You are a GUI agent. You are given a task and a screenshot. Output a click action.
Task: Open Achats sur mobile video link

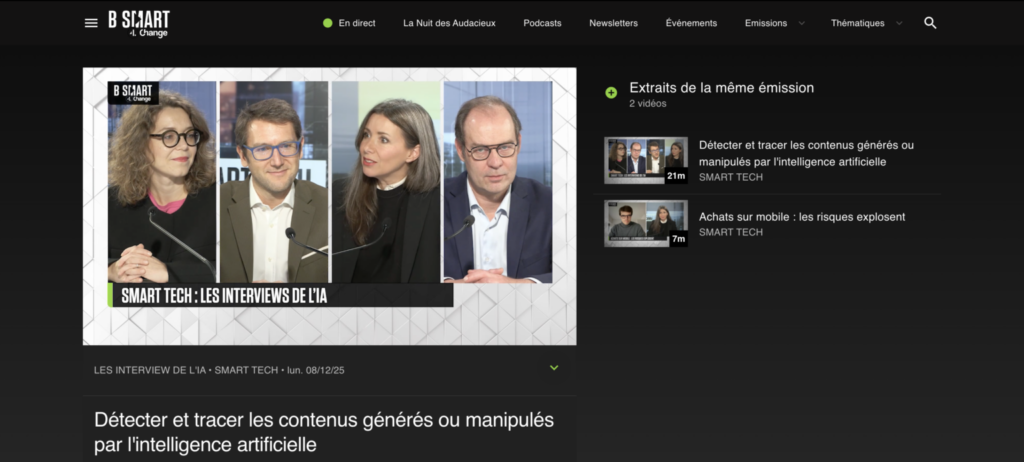tap(802, 217)
